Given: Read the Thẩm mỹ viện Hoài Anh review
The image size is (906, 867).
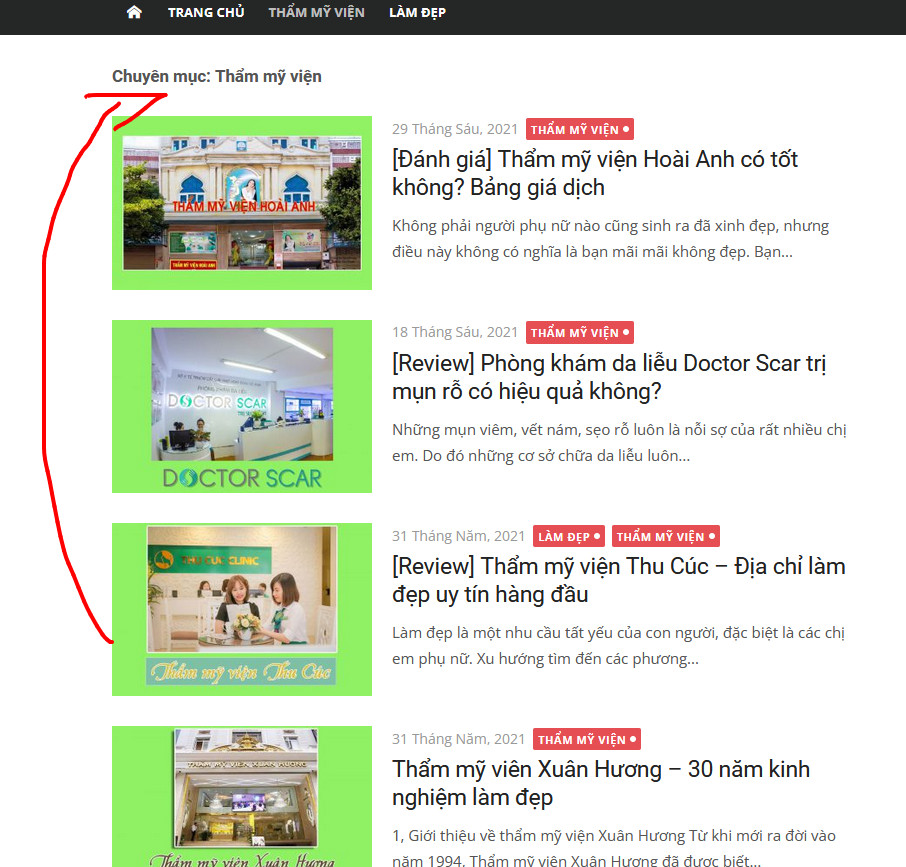Looking at the screenshot, I should (595, 173).
